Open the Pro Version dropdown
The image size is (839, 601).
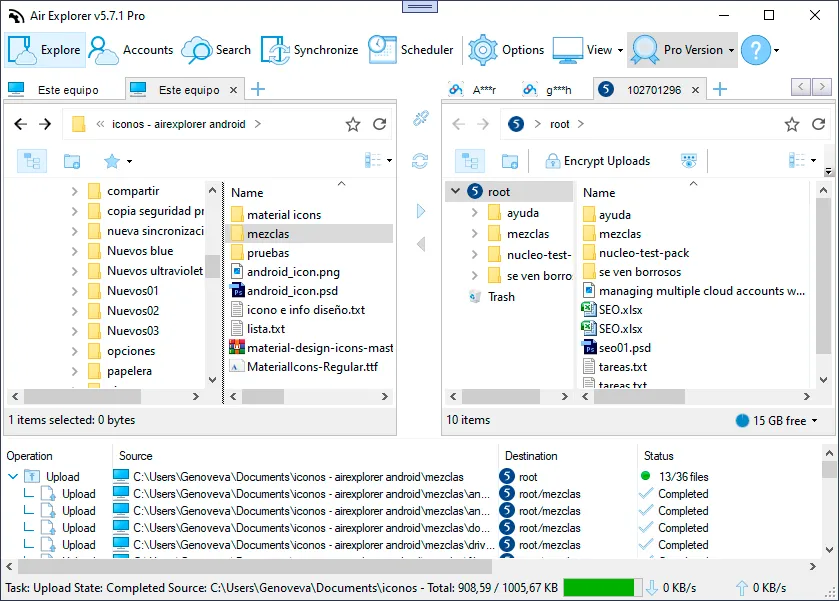(x=682, y=50)
